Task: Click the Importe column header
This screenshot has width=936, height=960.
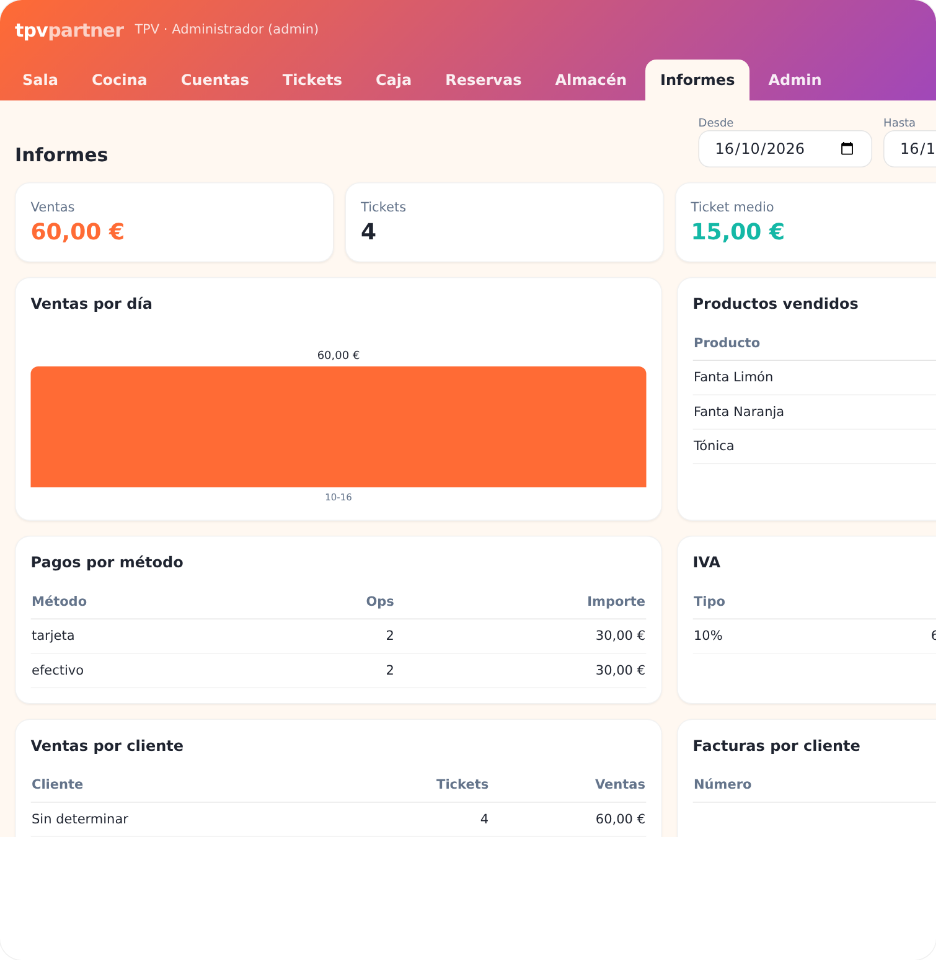Action: [x=616, y=601]
